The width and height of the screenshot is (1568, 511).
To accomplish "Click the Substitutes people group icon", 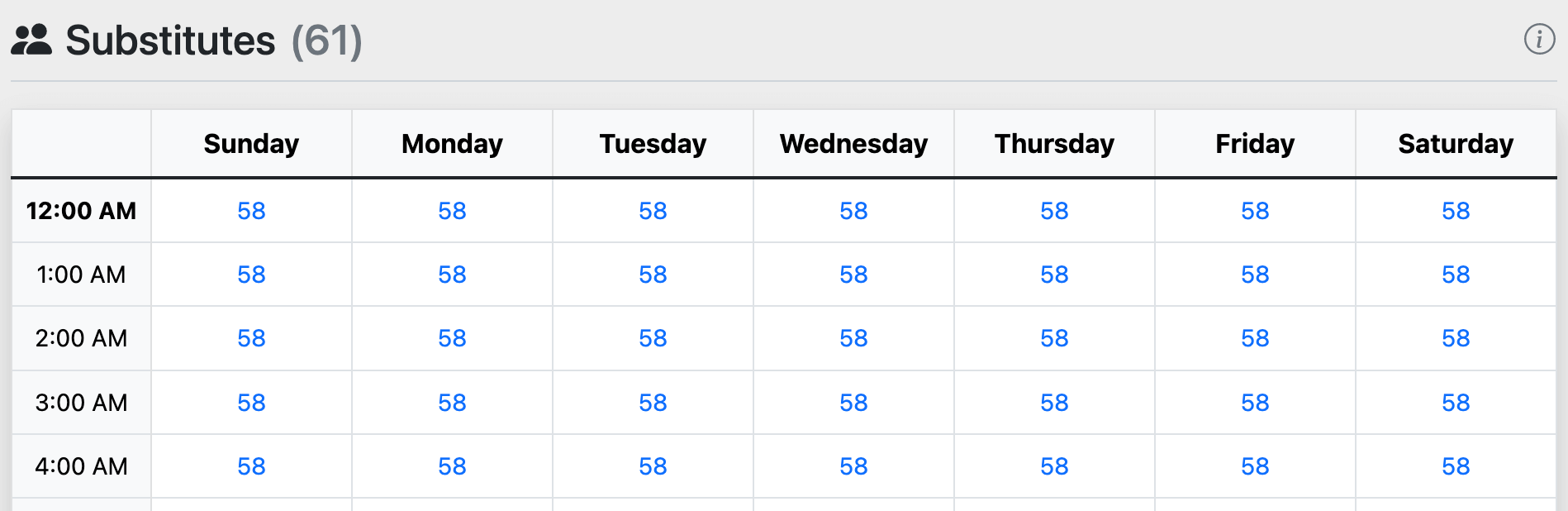I will click(x=31, y=40).
